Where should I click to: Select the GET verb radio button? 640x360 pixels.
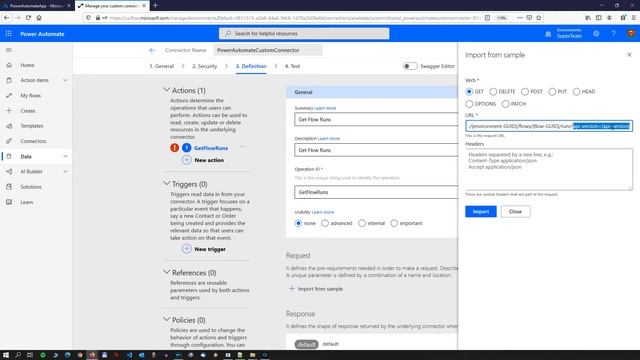point(469,91)
